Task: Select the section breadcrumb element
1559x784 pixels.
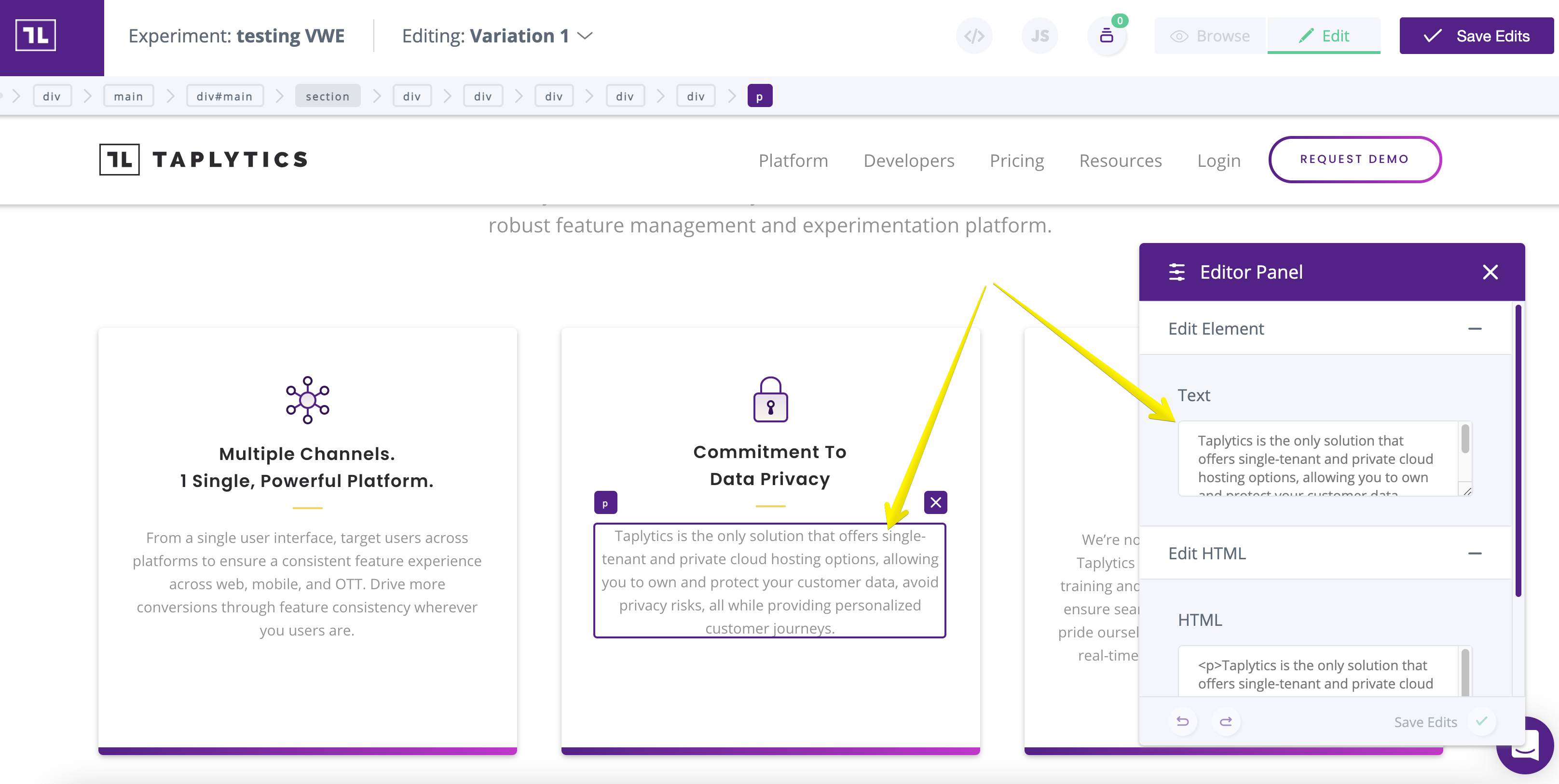Action: pos(328,95)
